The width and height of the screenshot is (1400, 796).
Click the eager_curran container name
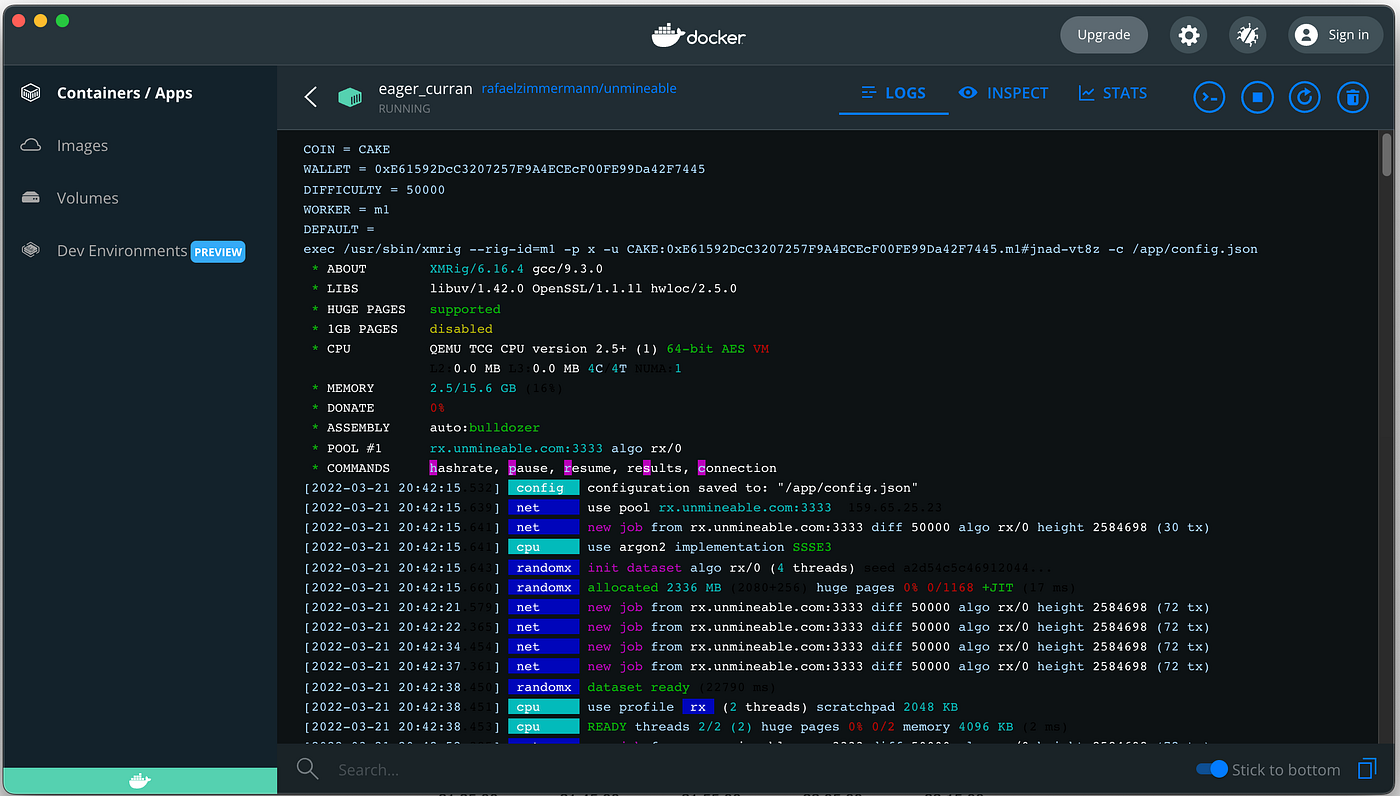point(425,88)
